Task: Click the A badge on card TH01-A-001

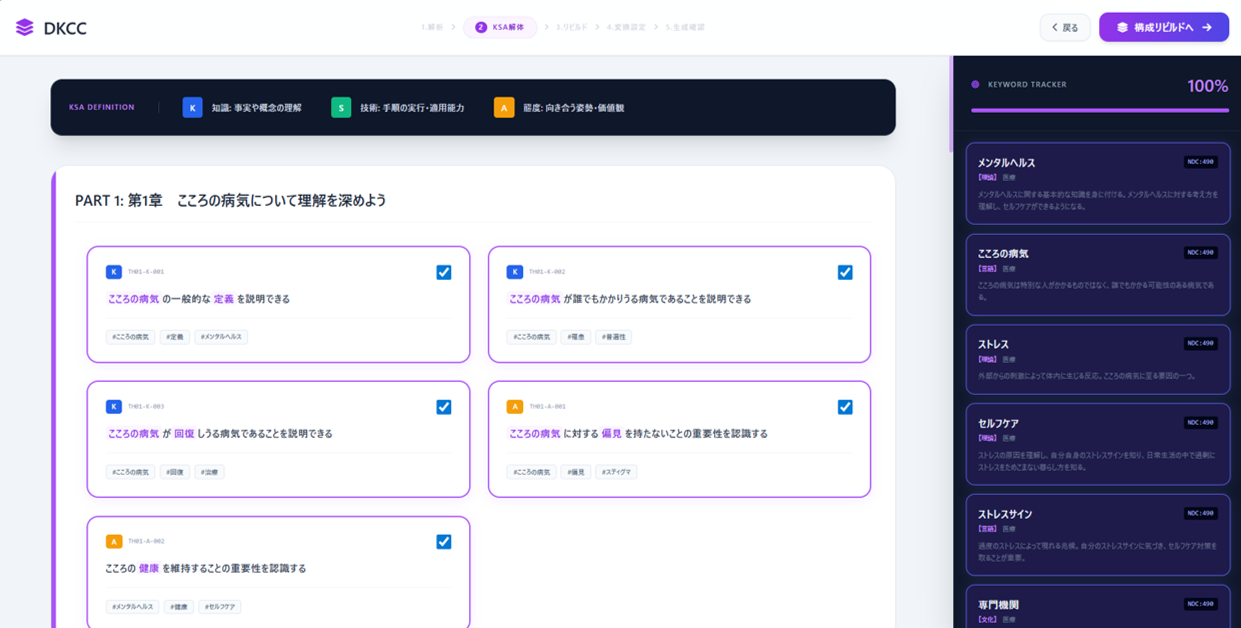Action: point(515,407)
